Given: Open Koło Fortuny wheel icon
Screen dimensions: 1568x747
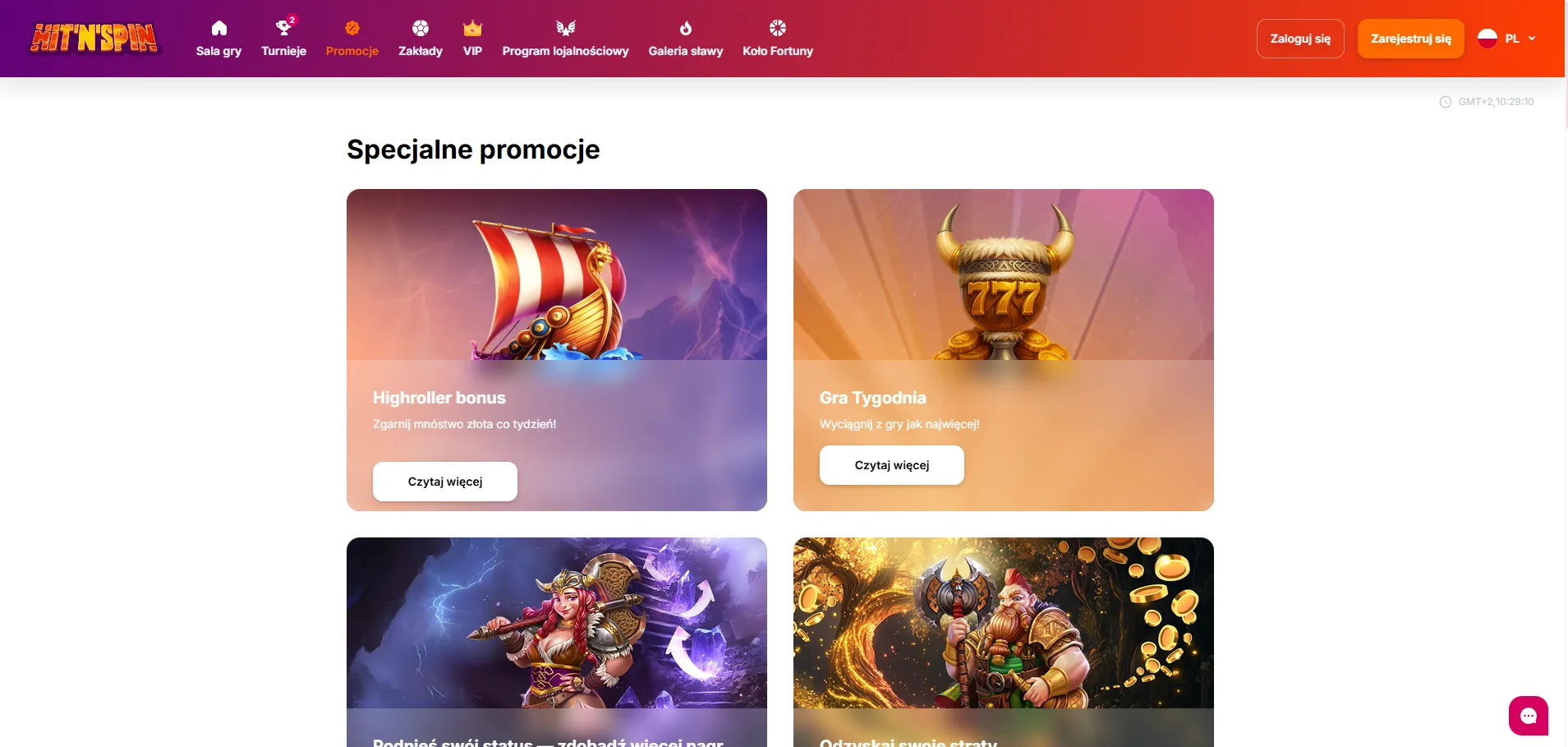Looking at the screenshot, I should pyautogui.click(x=778, y=29).
